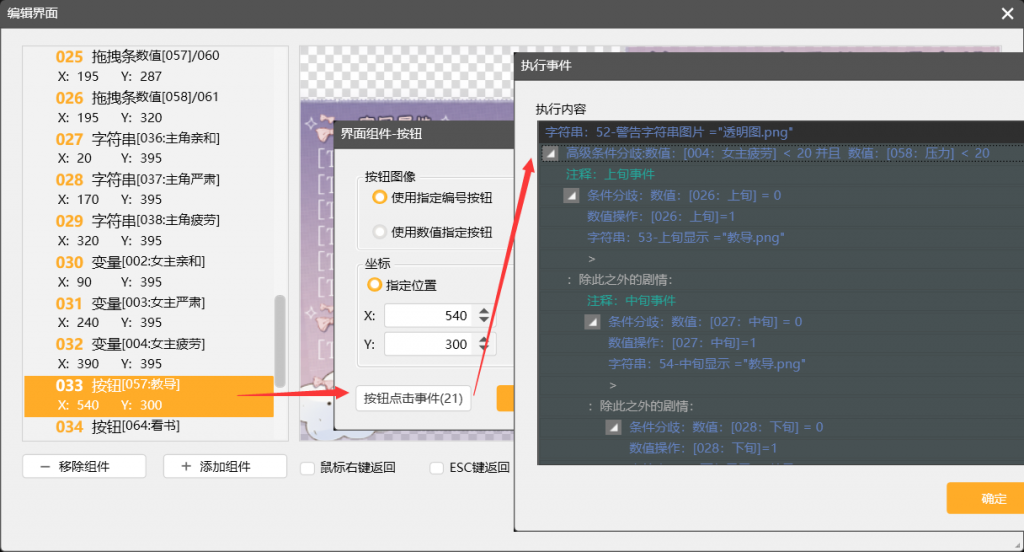Open 按钮点击事件(21) event editor
This screenshot has width=1024, height=552.
pos(413,398)
